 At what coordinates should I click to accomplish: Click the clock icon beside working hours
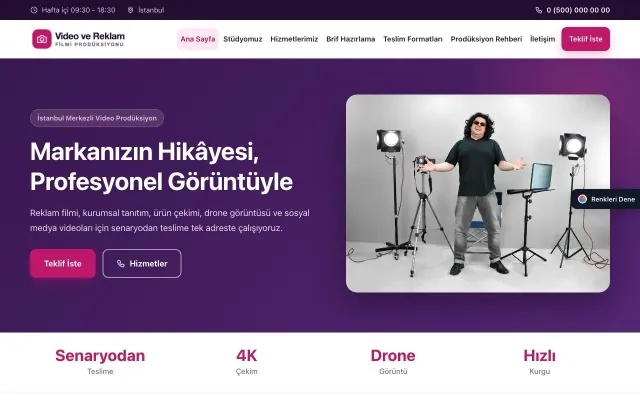tap(34, 10)
